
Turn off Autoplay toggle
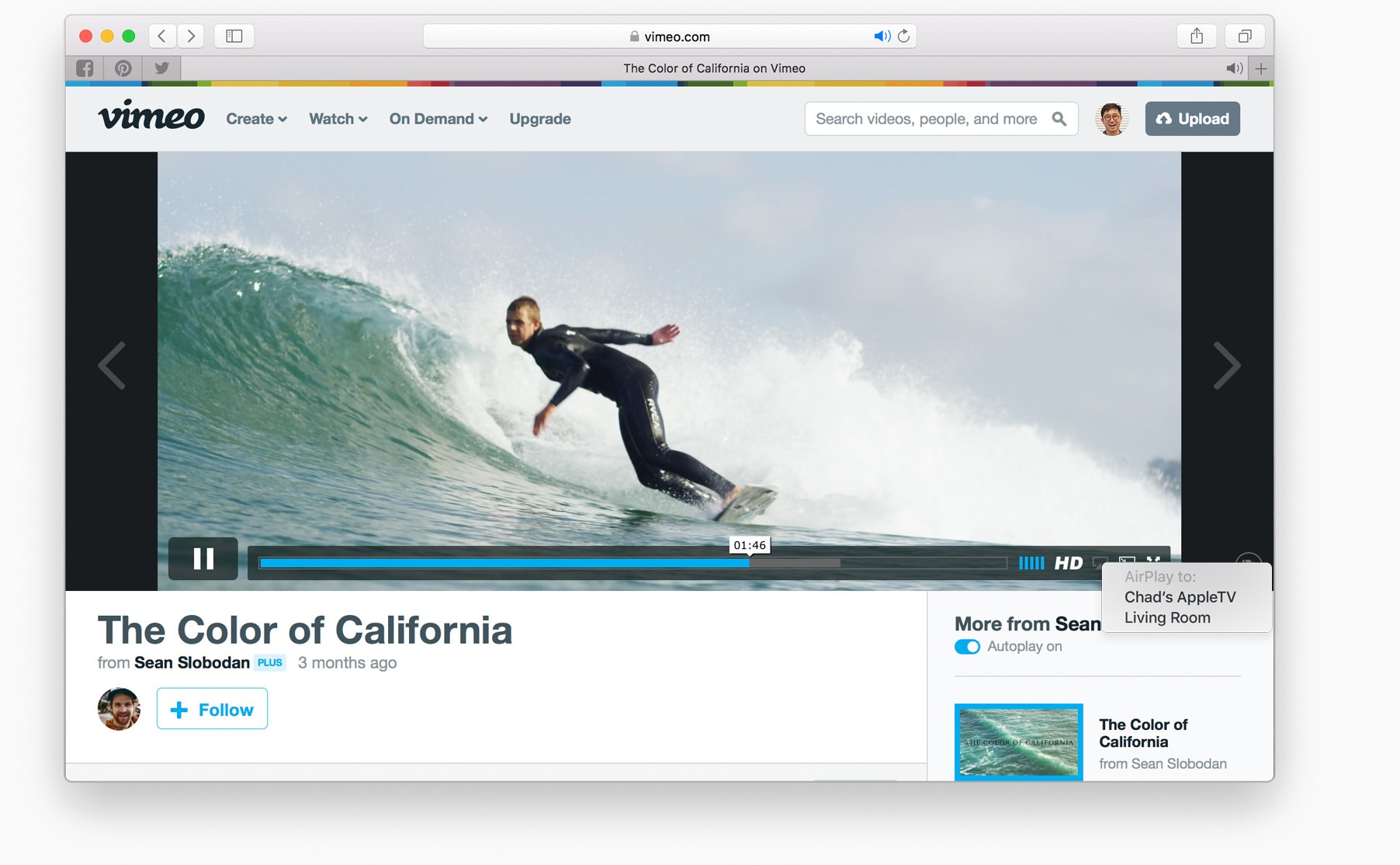967,647
